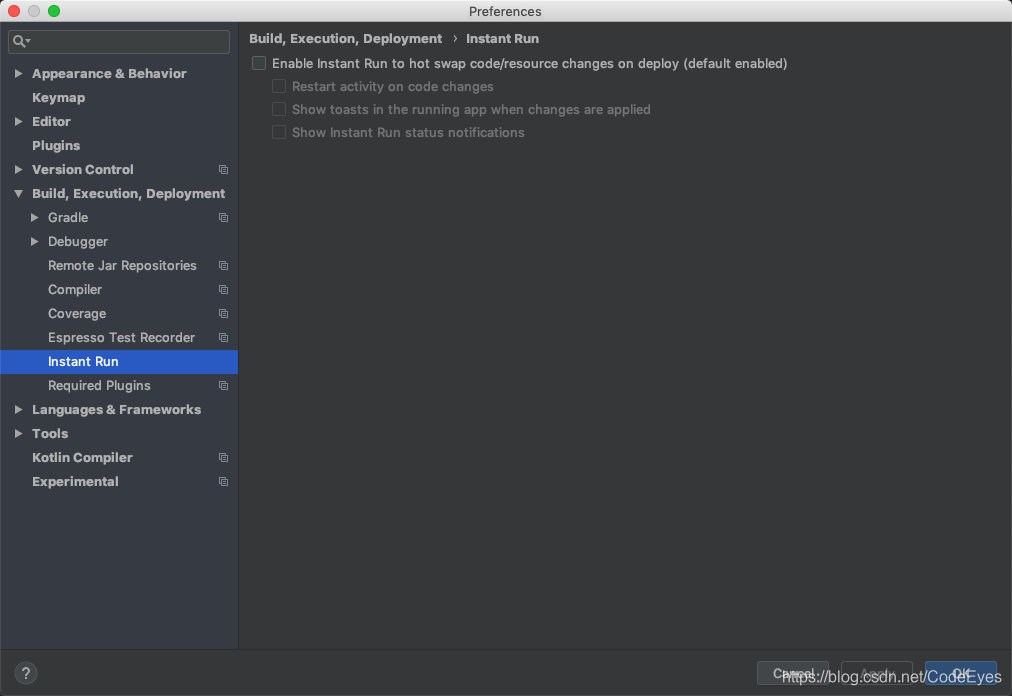
Task: Select Instant Run in sidebar
Action: (x=119, y=362)
